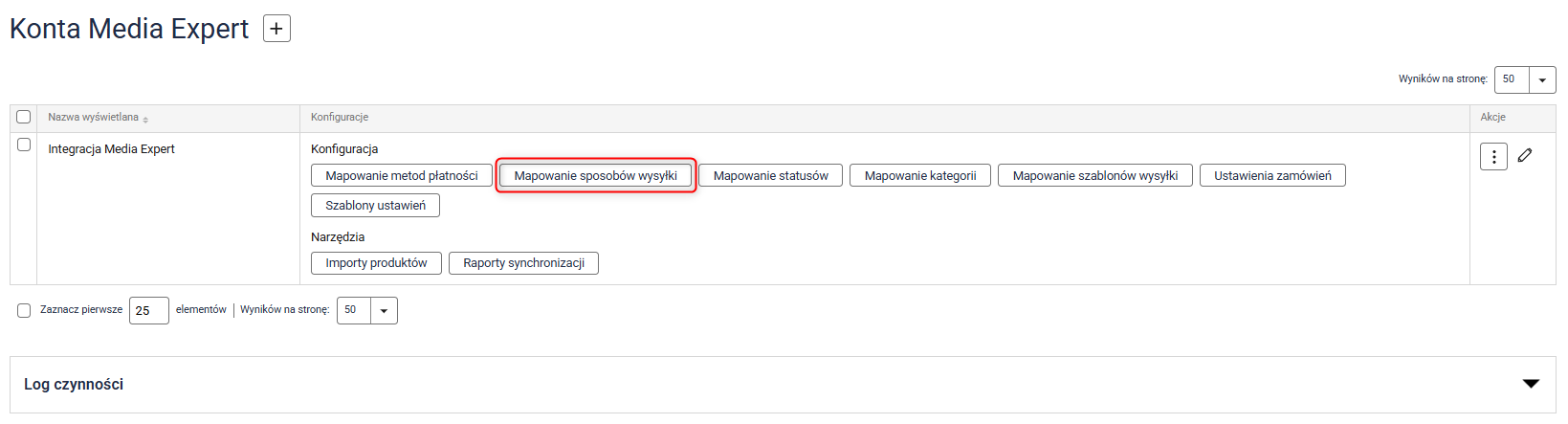Viewport: 1568px width, 424px height.
Task: Click the Akcje column header
Action: click(x=1492, y=117)
